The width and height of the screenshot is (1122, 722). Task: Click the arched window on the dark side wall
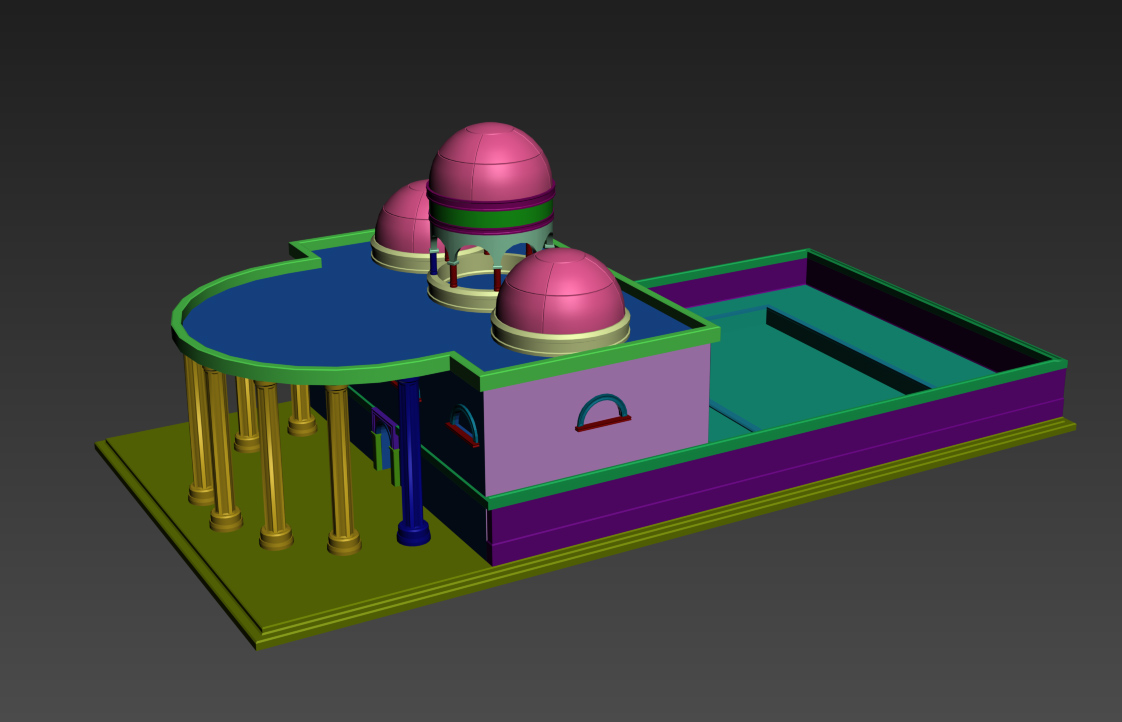(x=462, y=423)
